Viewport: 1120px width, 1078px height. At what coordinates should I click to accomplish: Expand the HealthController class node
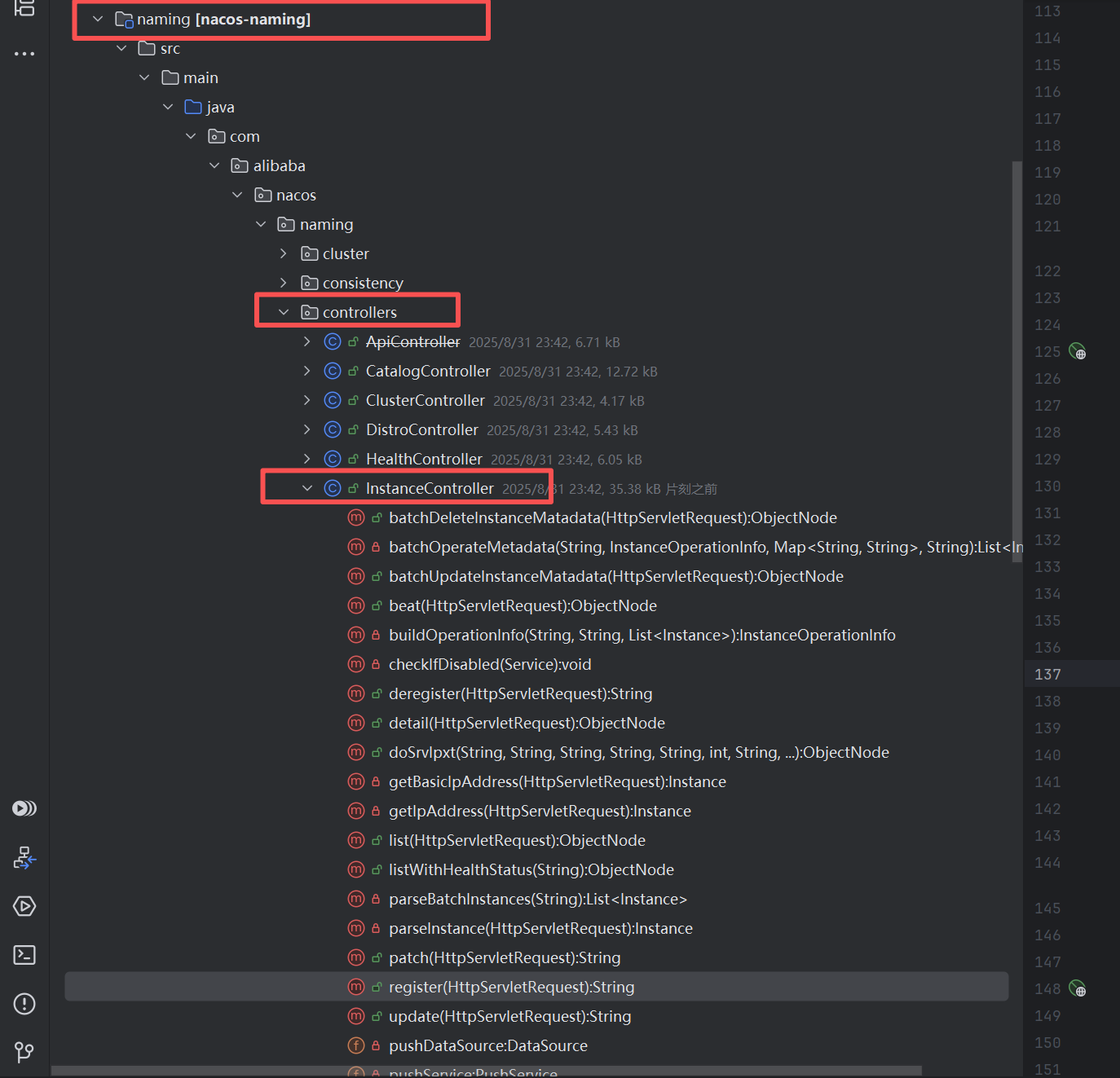[307, 459]
